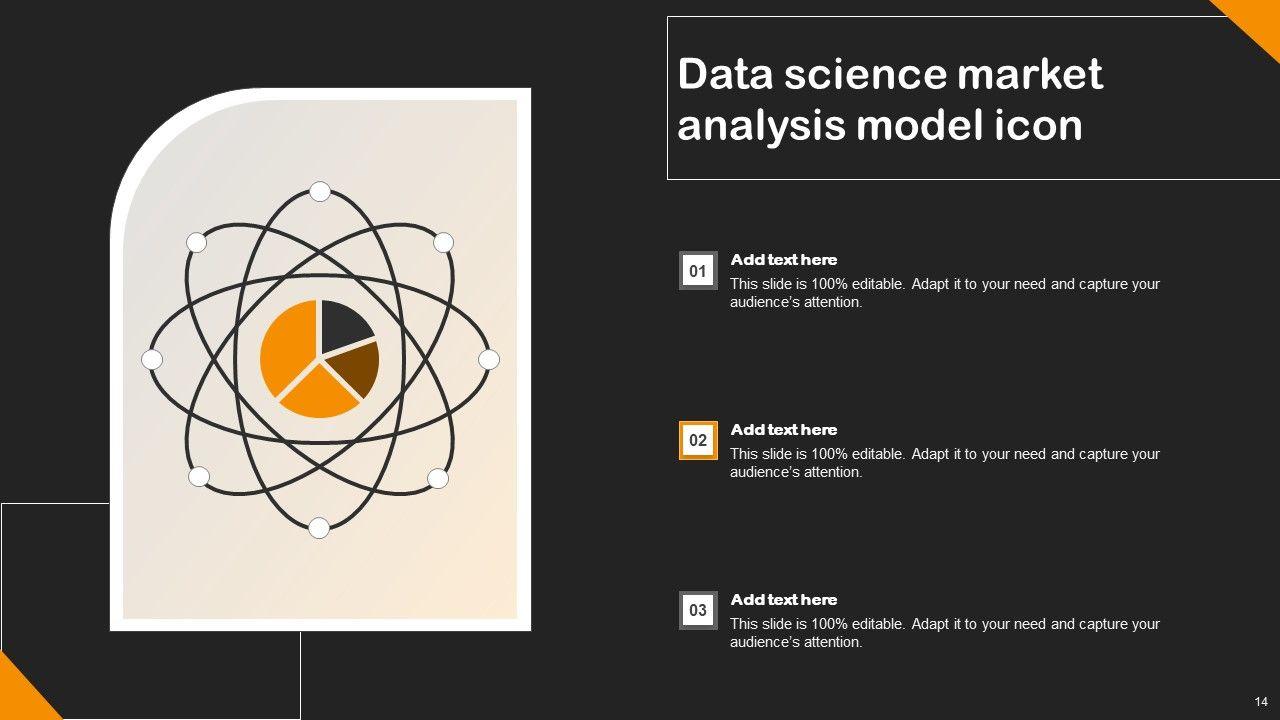Screen dimensions: 1280x720
Task: Click the first 'Add text here' heading
Action: click(x=784, y=260)
